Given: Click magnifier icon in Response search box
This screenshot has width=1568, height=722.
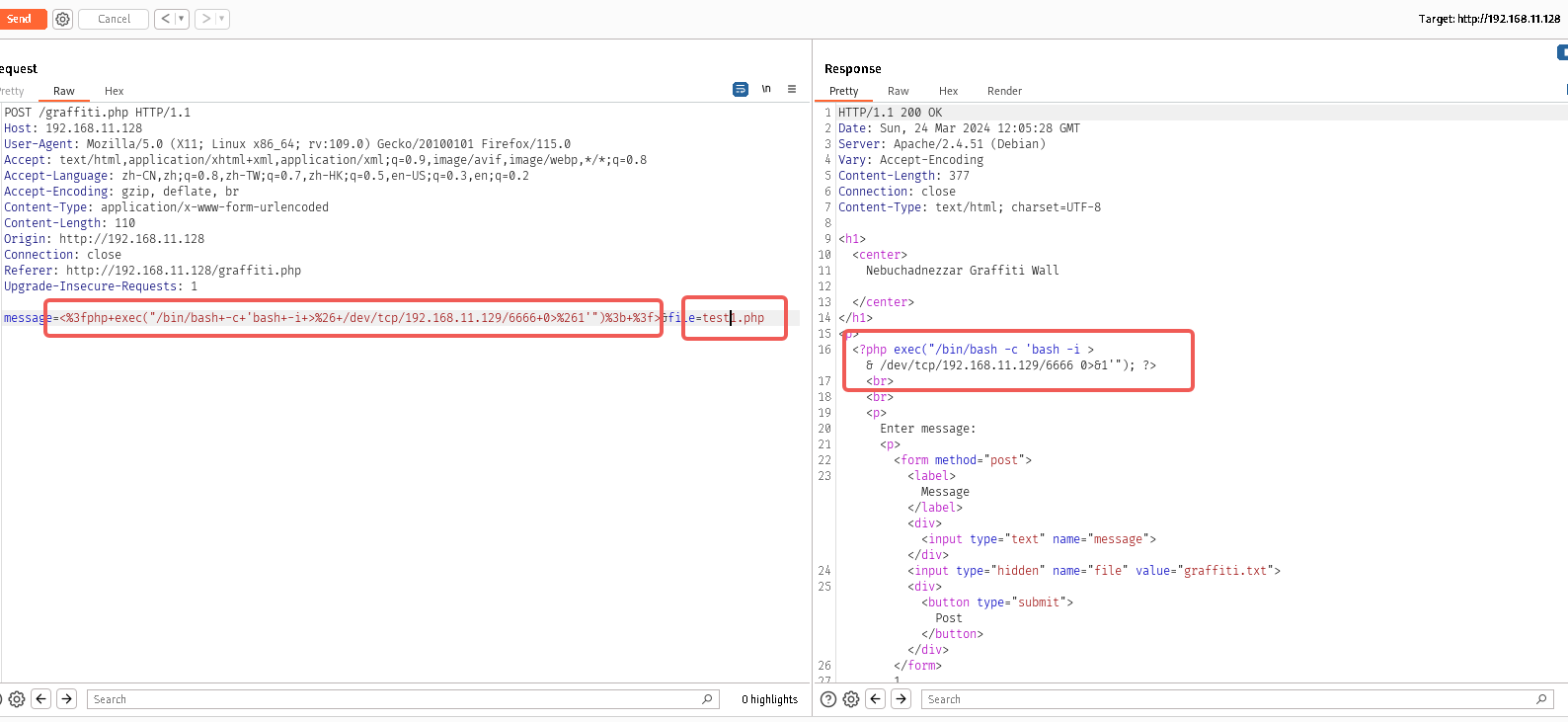Looking at the screenshot, I should (1541, 699).
